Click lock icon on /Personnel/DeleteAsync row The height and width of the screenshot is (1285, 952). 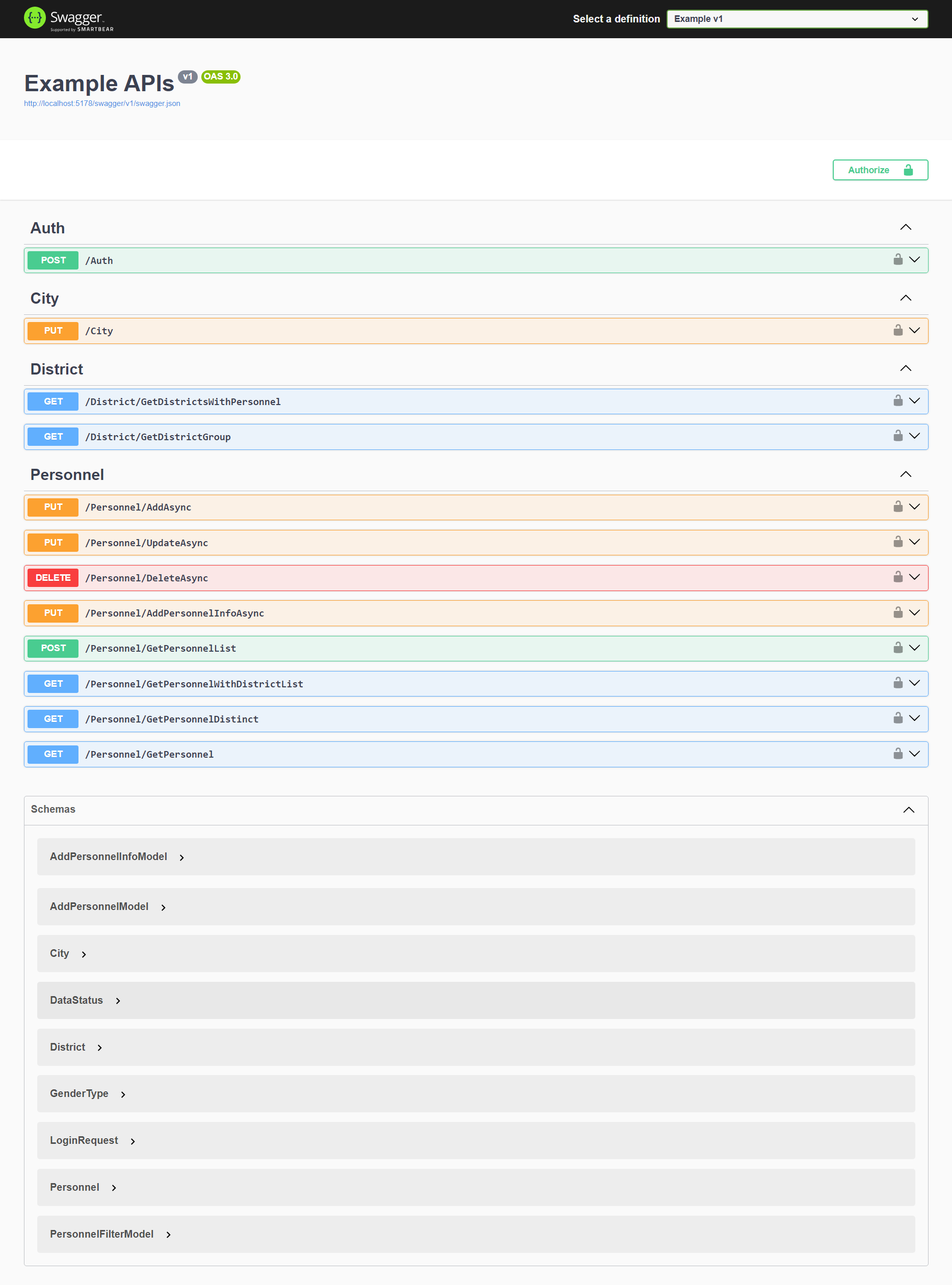[x=898, y=577]
